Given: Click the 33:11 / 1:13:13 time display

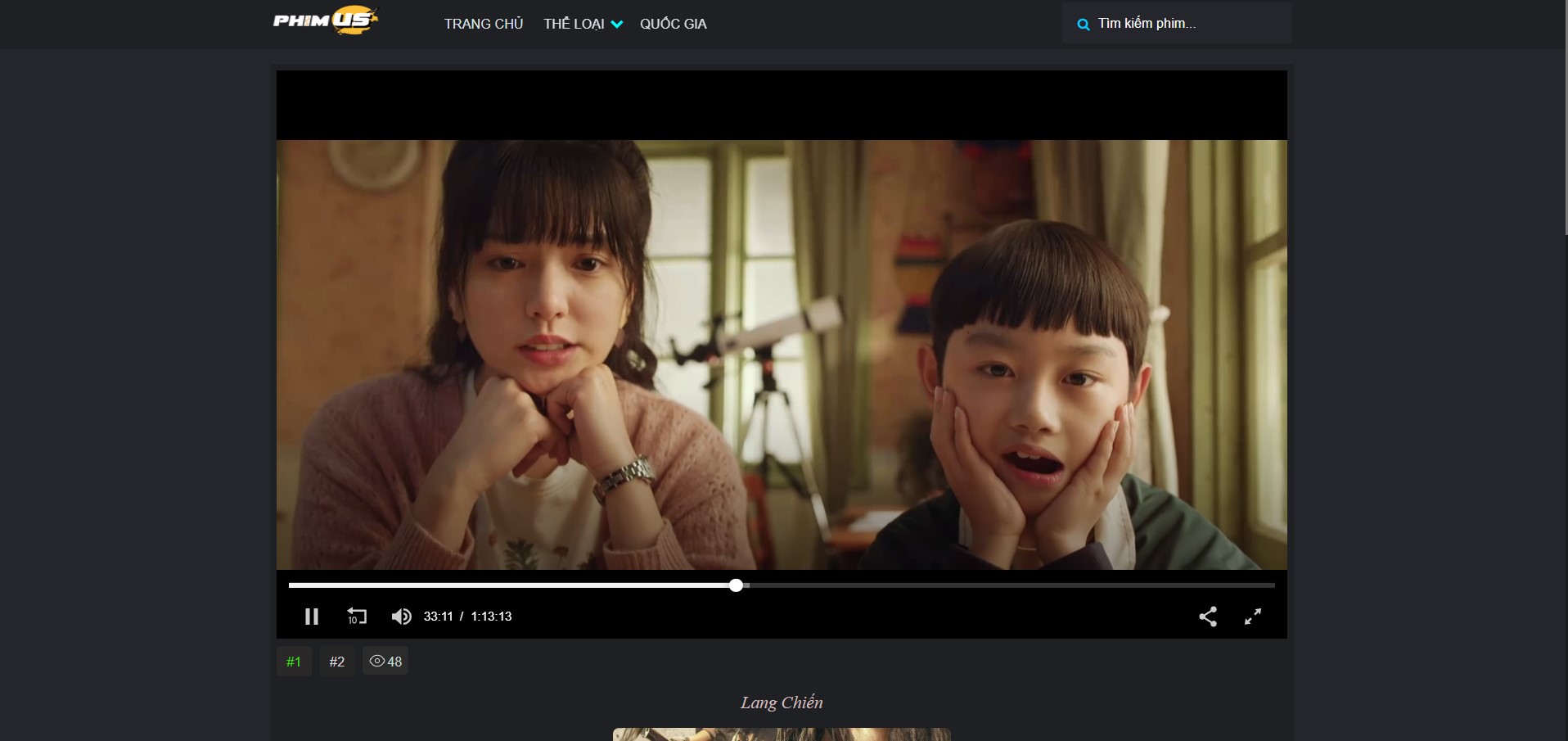Looking at the screenshot, I should (467, 617).
